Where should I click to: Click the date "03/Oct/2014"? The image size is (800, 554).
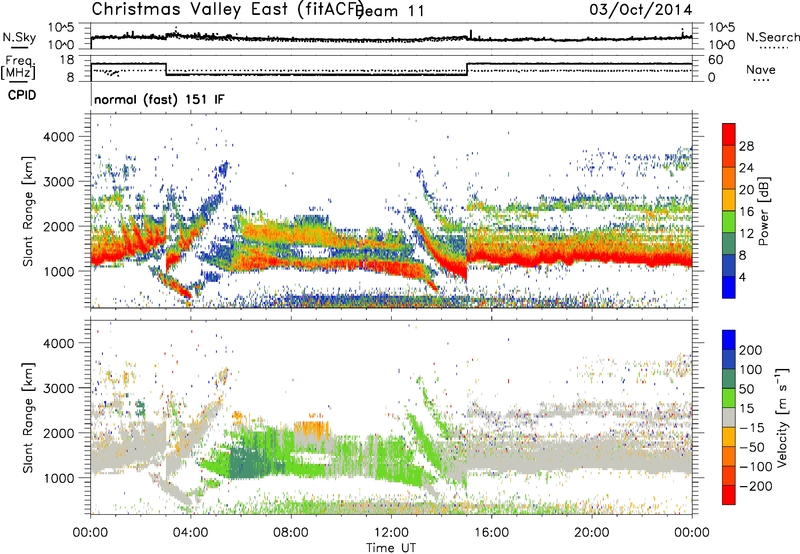(641, 10)
